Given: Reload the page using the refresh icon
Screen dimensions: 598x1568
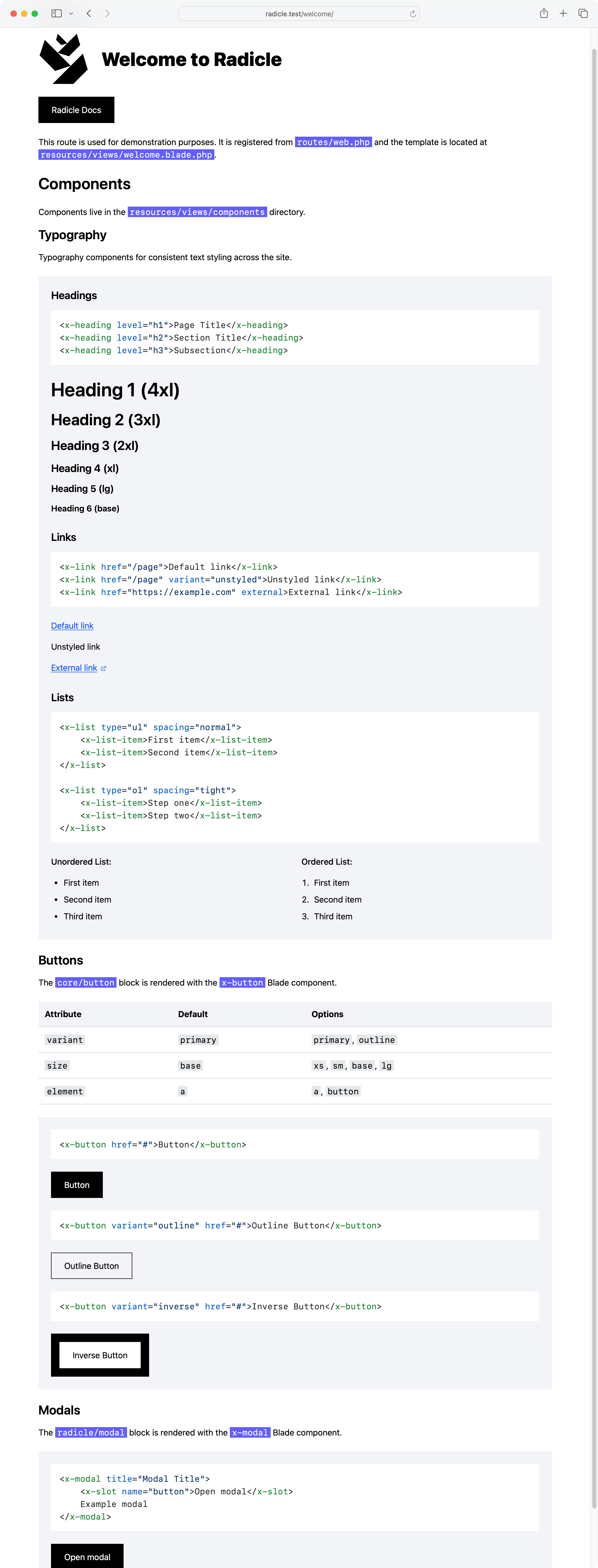Looking at the screenshot, I should pyautogui.click(x=413, y=14).
